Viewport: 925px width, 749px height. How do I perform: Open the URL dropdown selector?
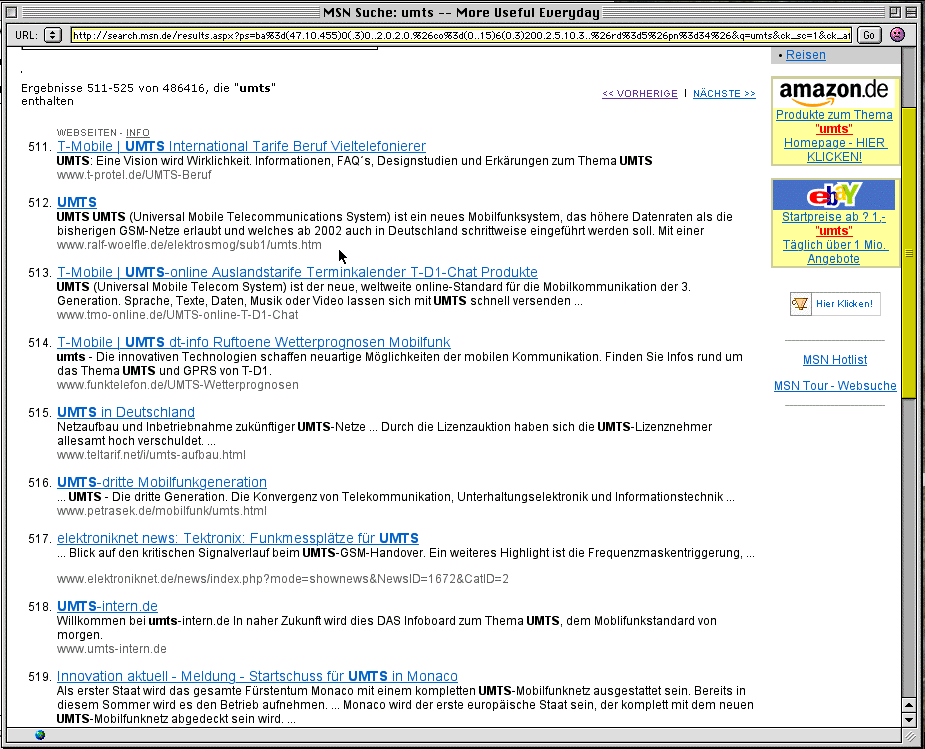54,35
